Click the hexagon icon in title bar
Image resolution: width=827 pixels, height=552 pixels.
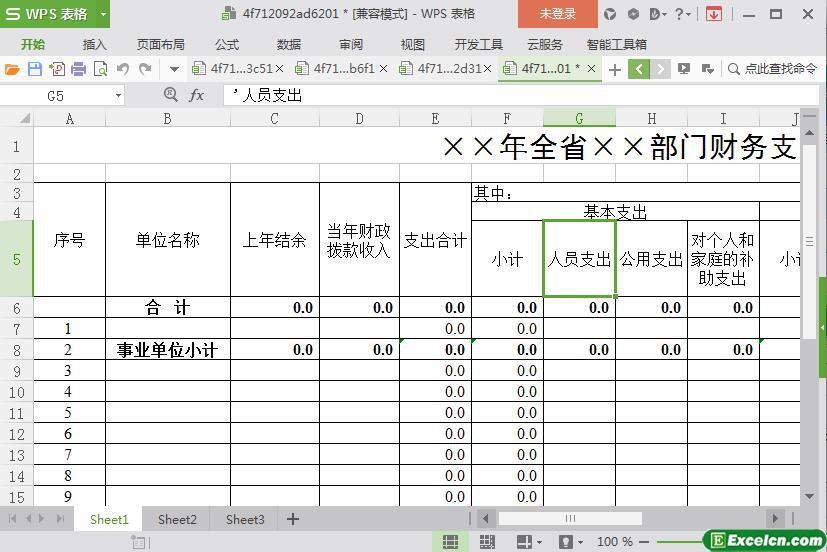(633, 14)
